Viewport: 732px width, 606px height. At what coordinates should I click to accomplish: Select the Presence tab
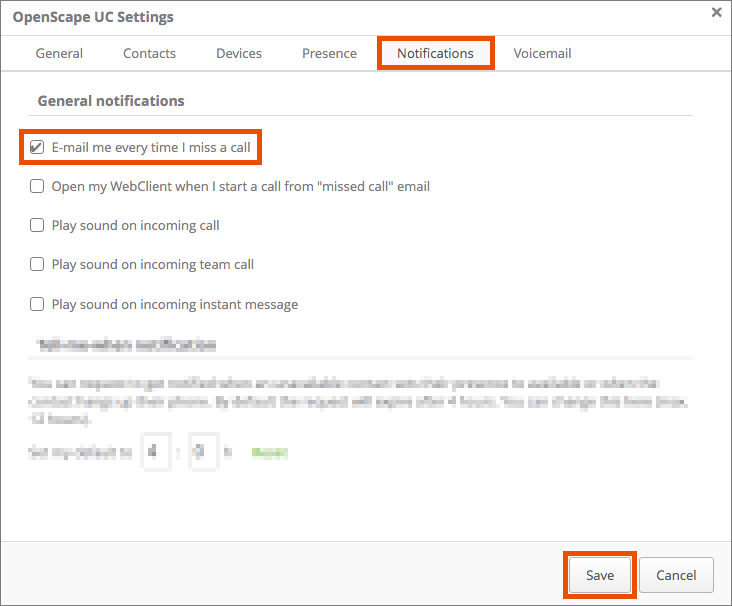click(330, 53)
